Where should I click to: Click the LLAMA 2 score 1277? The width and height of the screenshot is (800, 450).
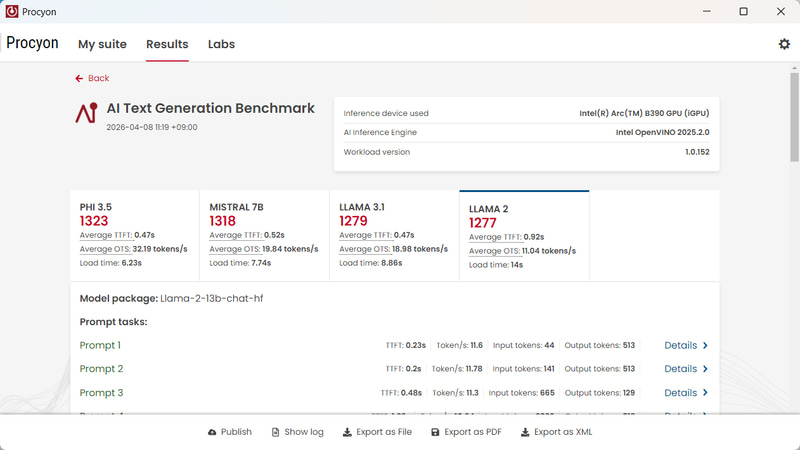(x=483, y=223)
